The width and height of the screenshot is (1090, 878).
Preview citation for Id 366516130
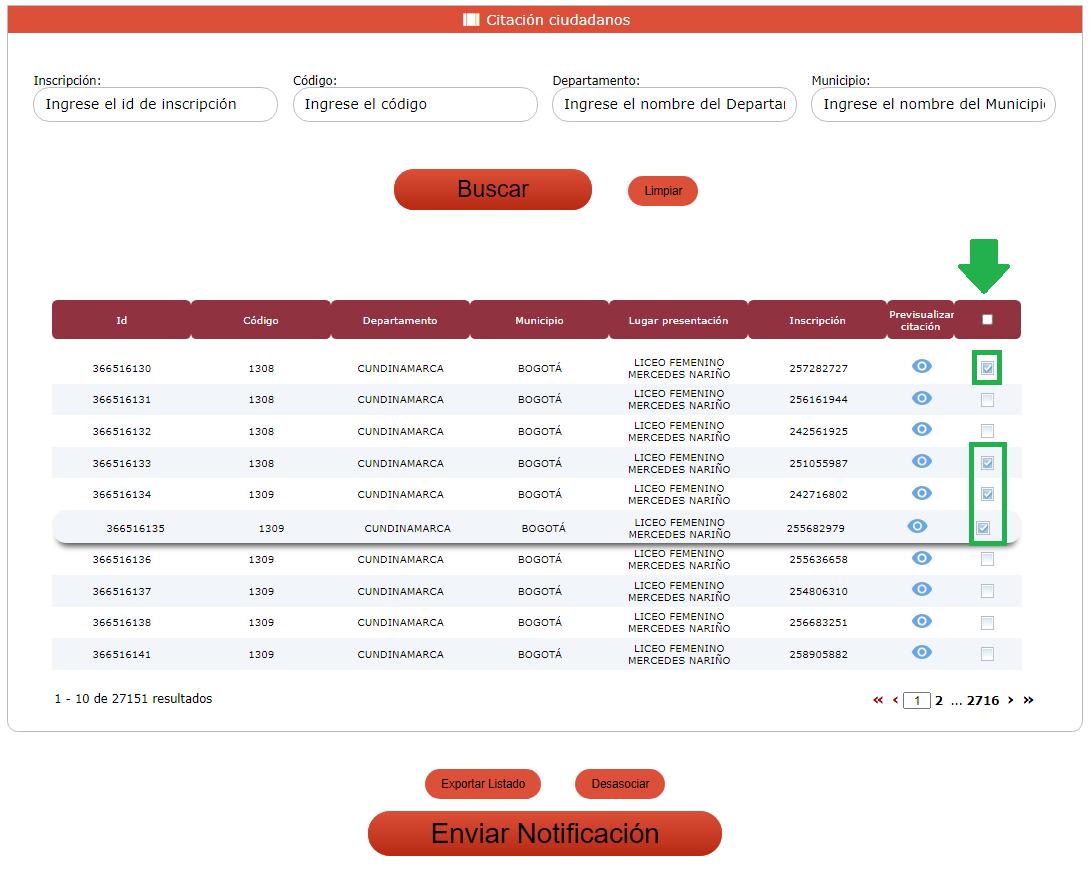922,367
